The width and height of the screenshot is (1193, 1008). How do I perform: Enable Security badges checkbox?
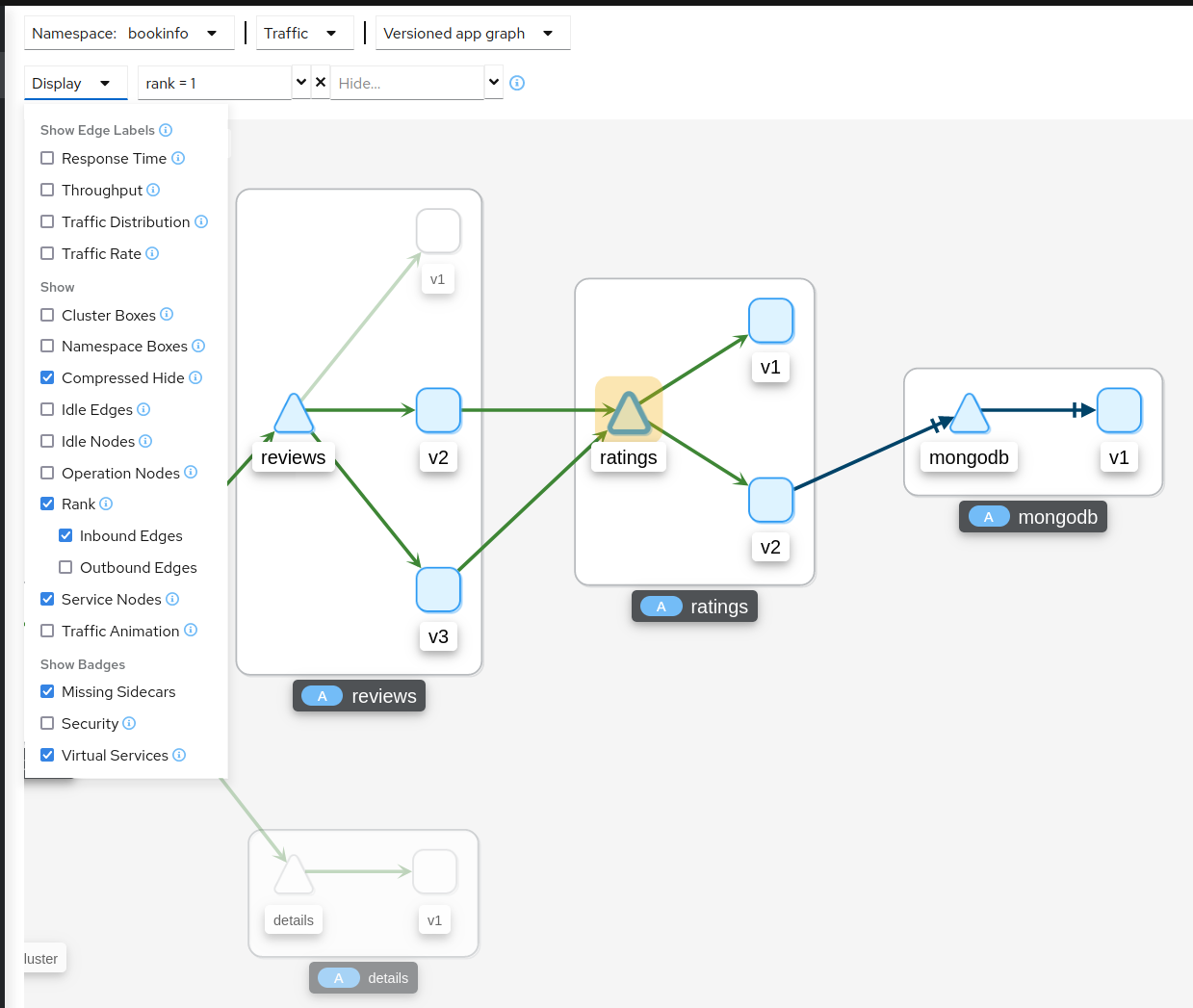[x=47, y=723]
